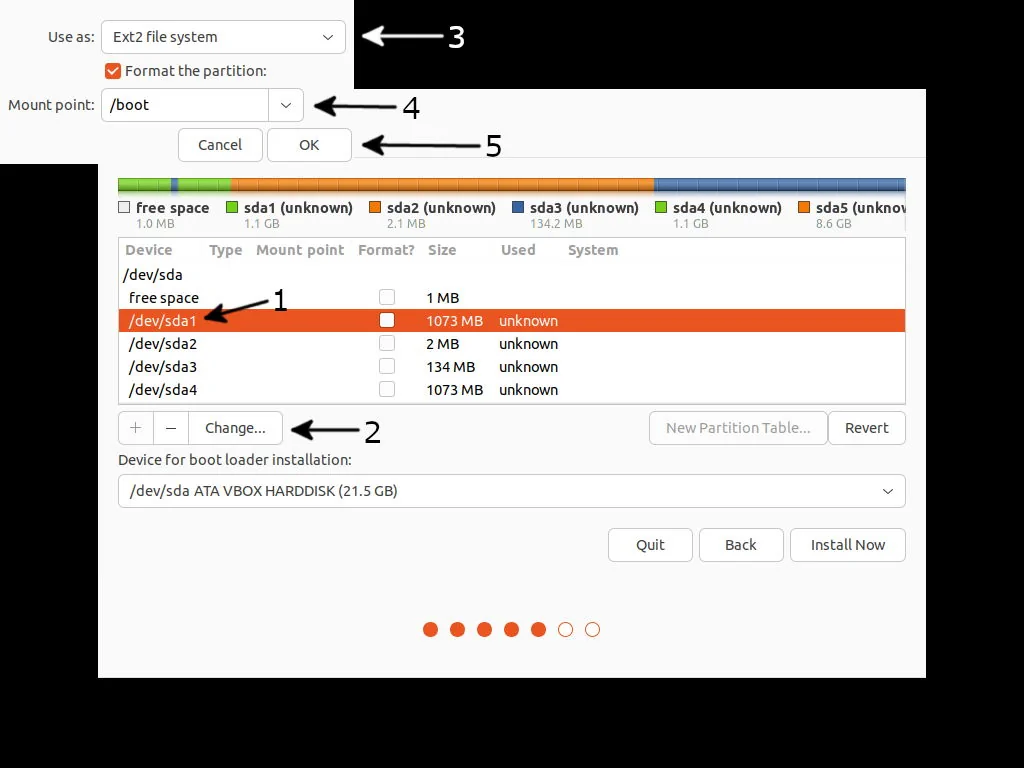
Task: Open the Change... partition dialog
Action: pos(234,427)
